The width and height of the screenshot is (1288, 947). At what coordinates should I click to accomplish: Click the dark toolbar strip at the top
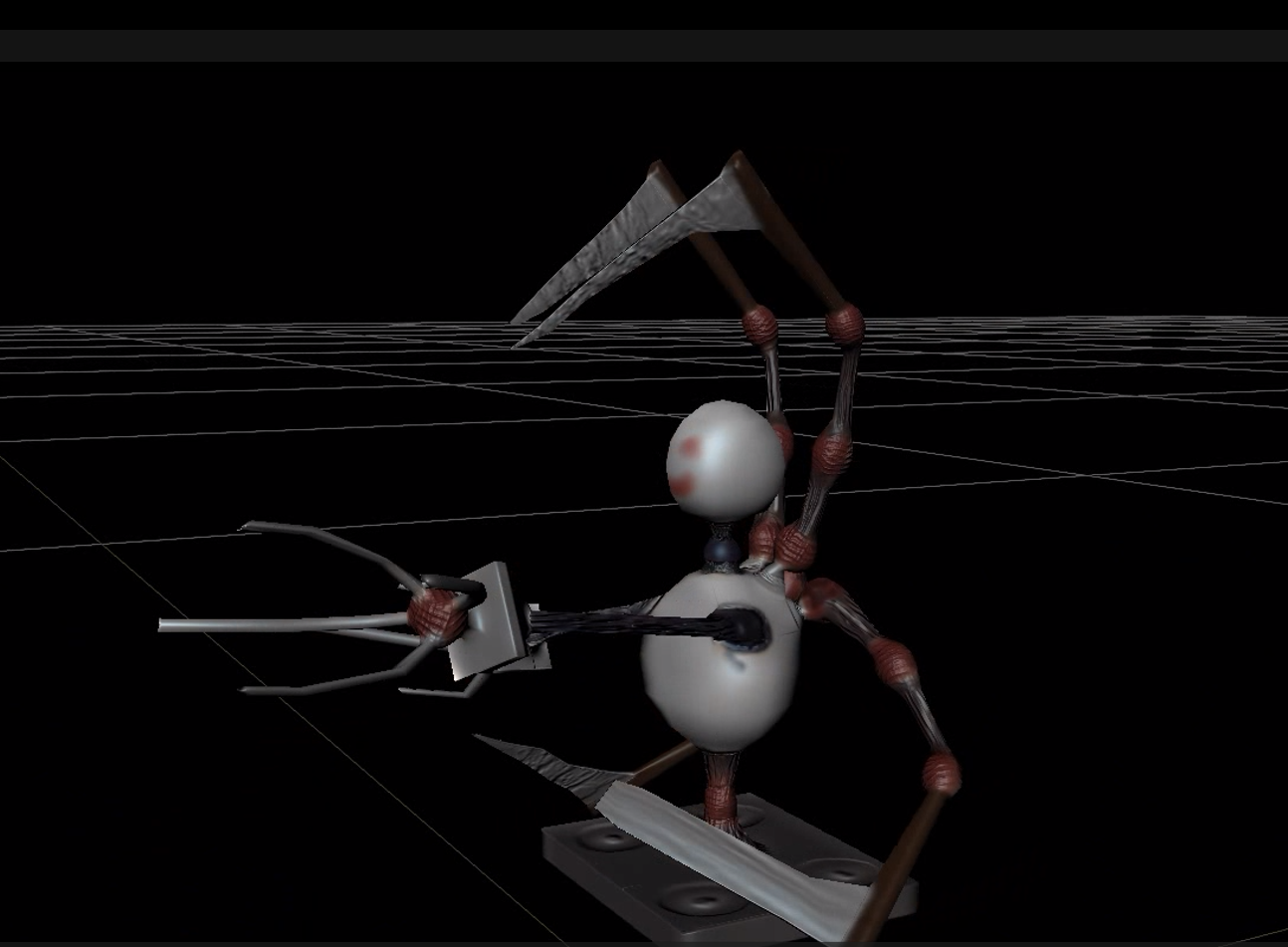[x=644, y=42]
